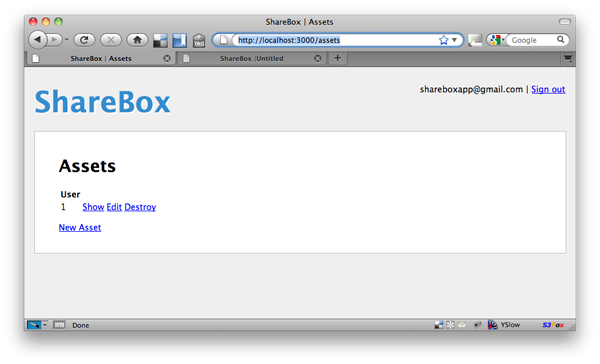600x364 pixels.
Task: Click the page icon left of the URL
Action: [224, 40]
